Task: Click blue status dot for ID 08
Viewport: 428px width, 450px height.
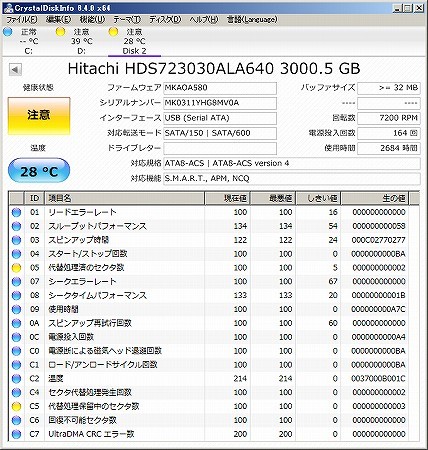Action: pyautogui.click(x=16, y=296)
